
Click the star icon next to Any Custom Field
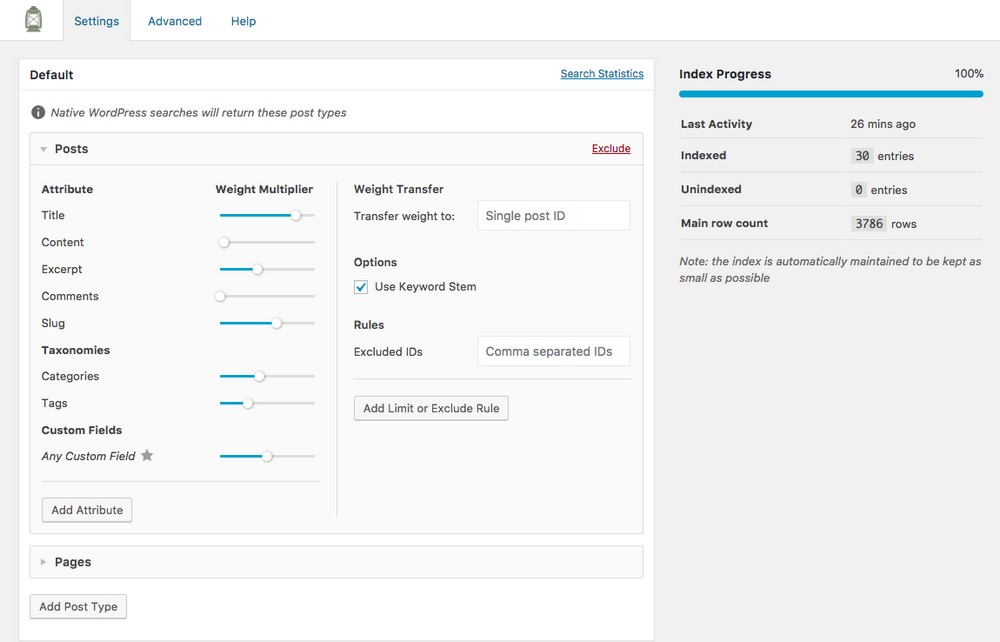147,456
